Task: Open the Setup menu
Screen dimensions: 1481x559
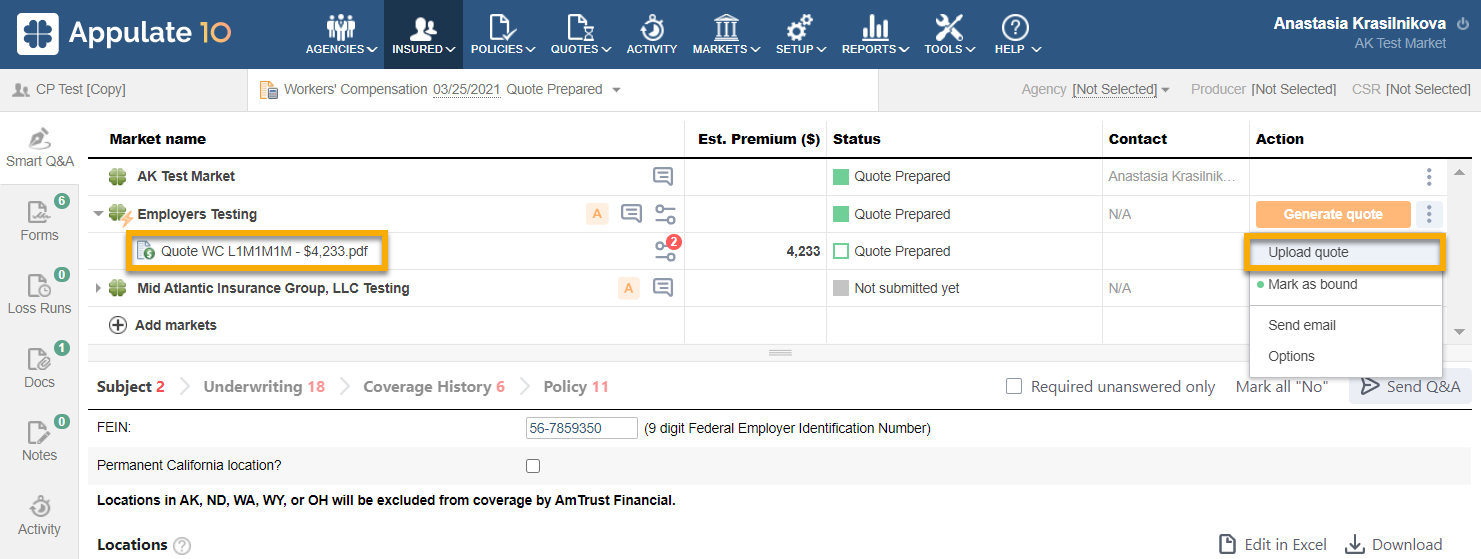Action: 800,34
